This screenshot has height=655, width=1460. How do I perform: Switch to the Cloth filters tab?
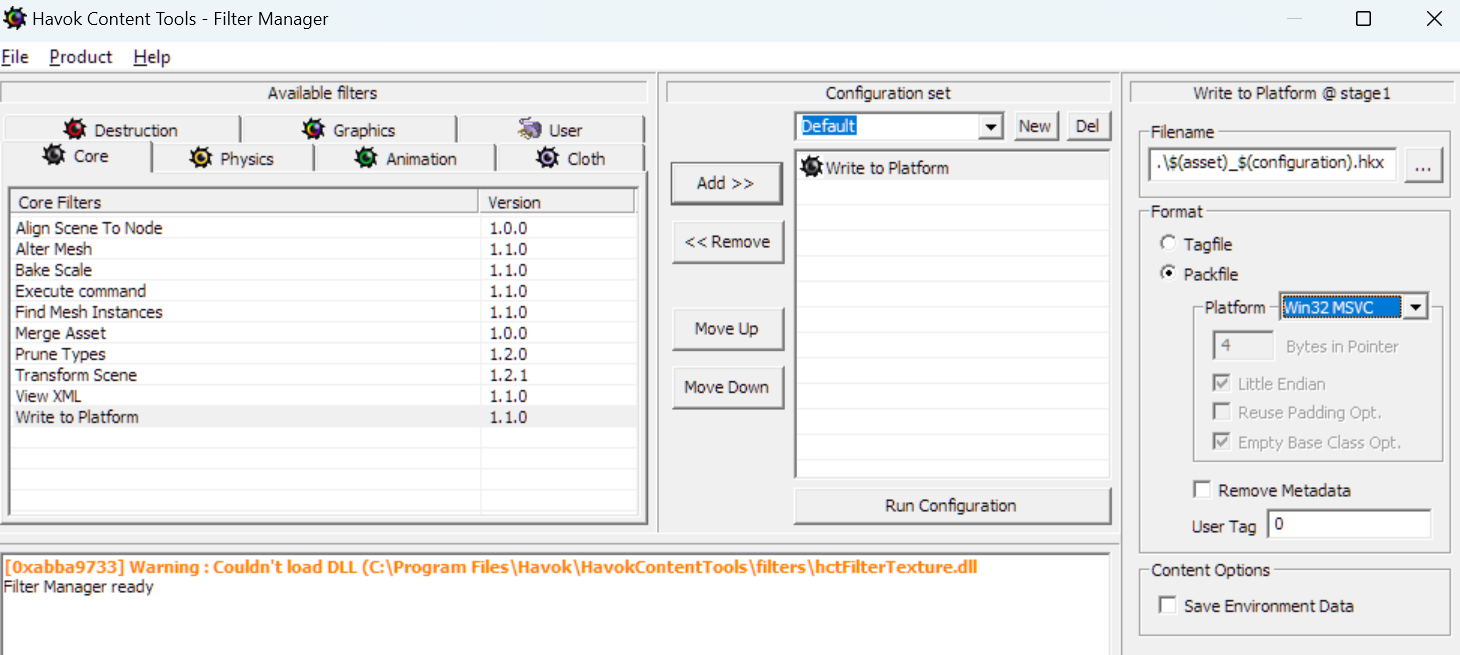point(571,158)
